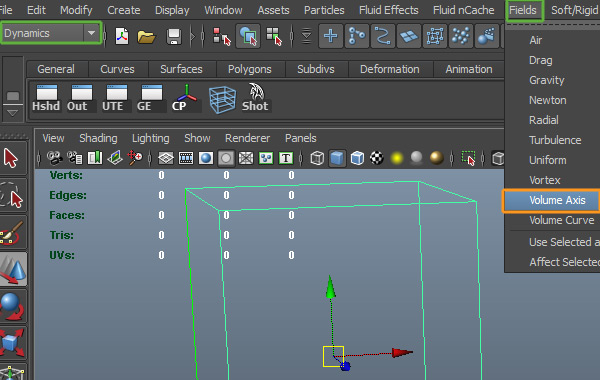Toggle the deformations selection mask icon

(434, 36)
